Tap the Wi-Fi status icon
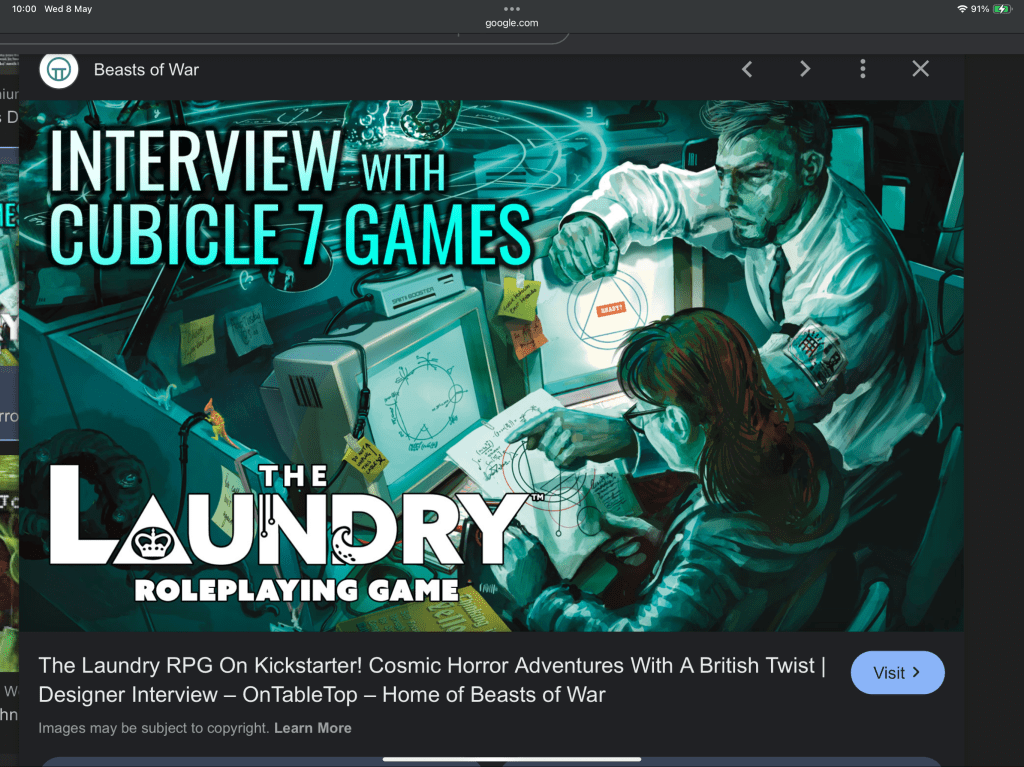1024x767 pixels. [962, 9]
